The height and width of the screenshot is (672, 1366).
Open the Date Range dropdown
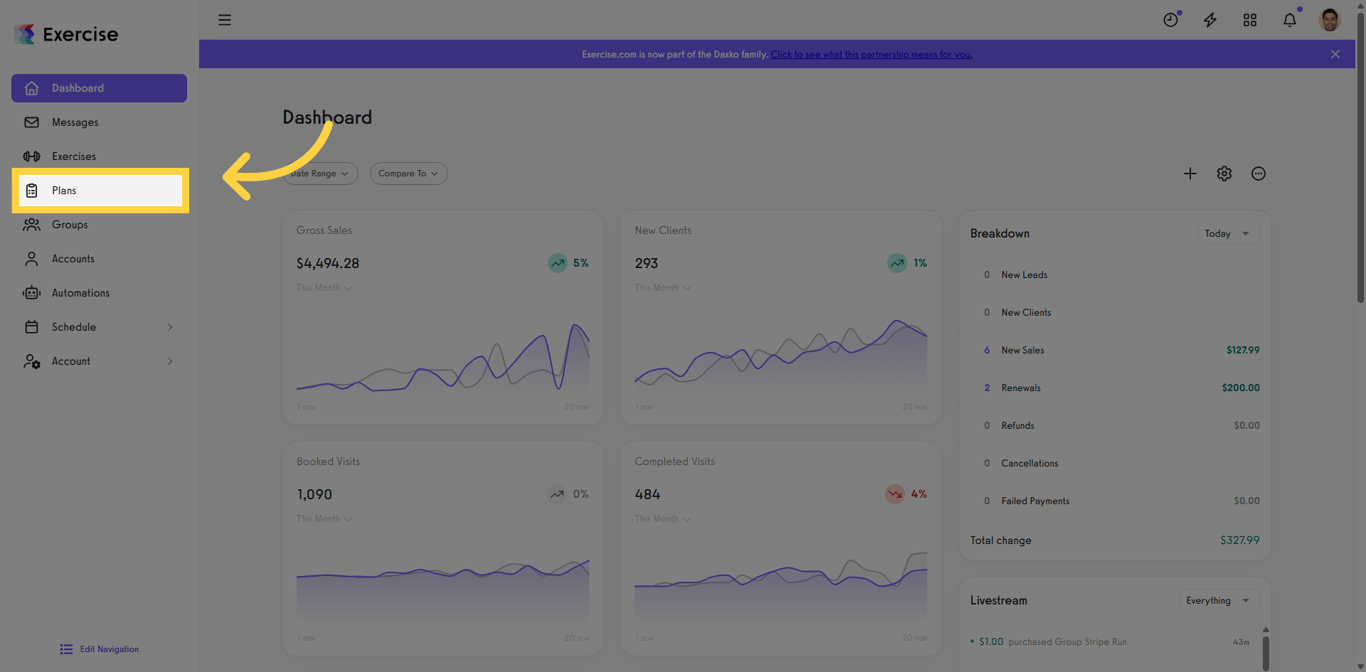319,173
